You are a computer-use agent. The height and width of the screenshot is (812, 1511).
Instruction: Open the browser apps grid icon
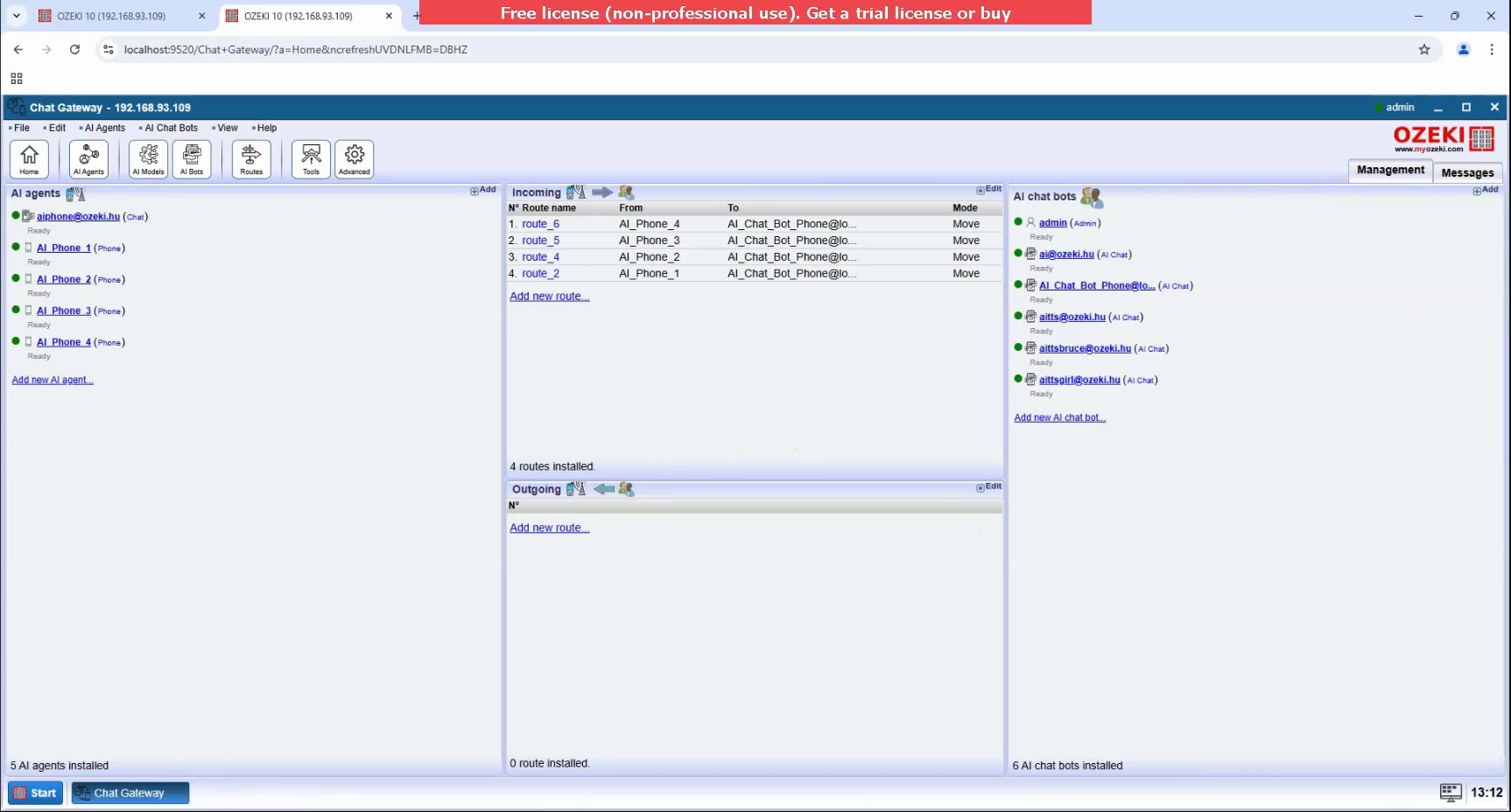click(17, 78)
